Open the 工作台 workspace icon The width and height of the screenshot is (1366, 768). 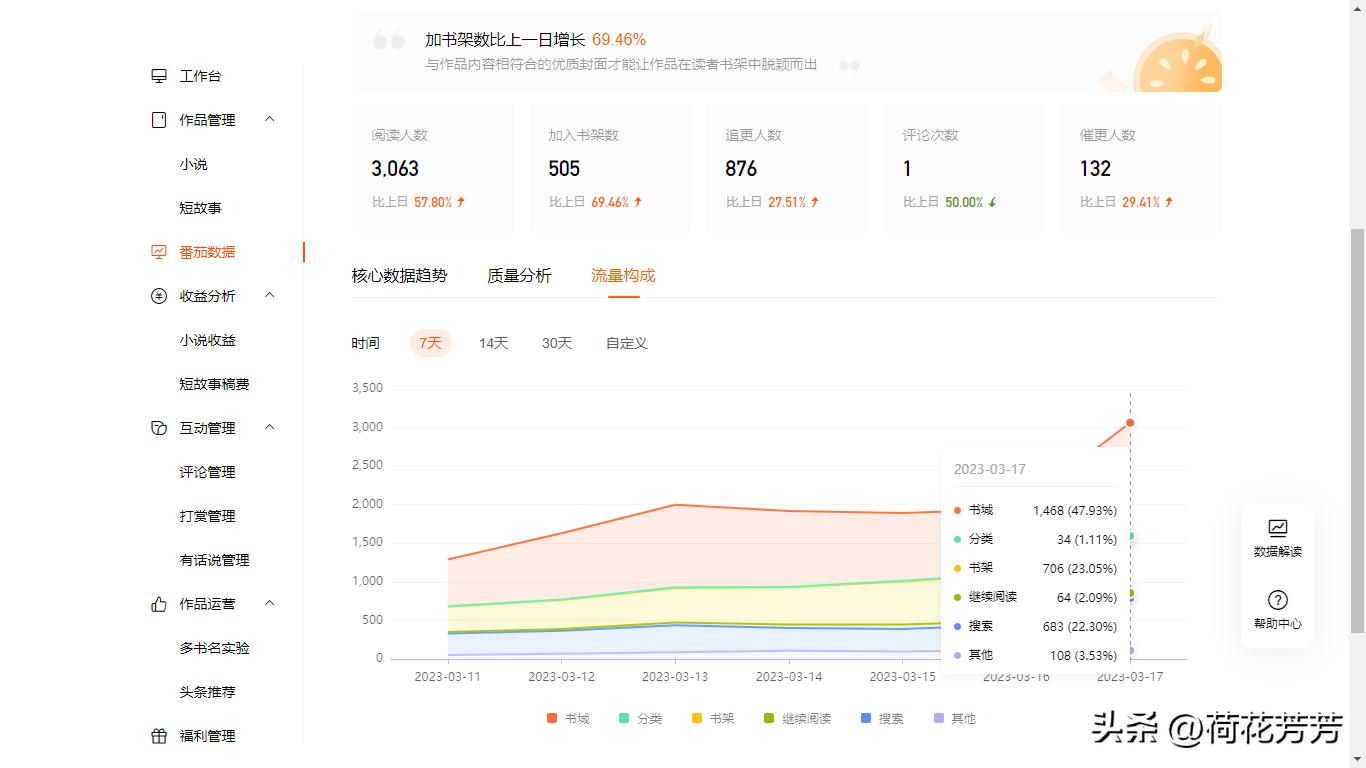point(158,75)
